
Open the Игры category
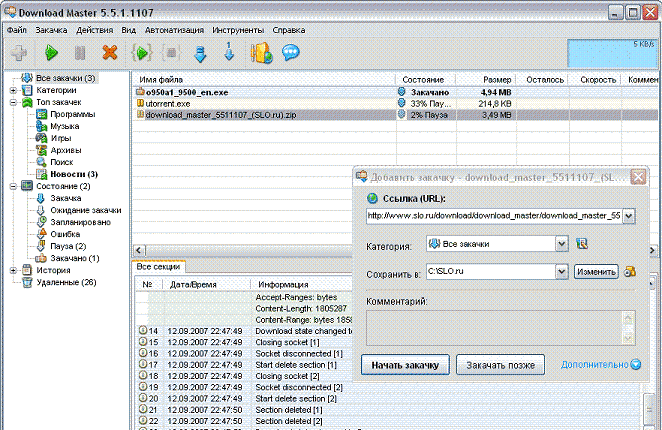(61, 138)
